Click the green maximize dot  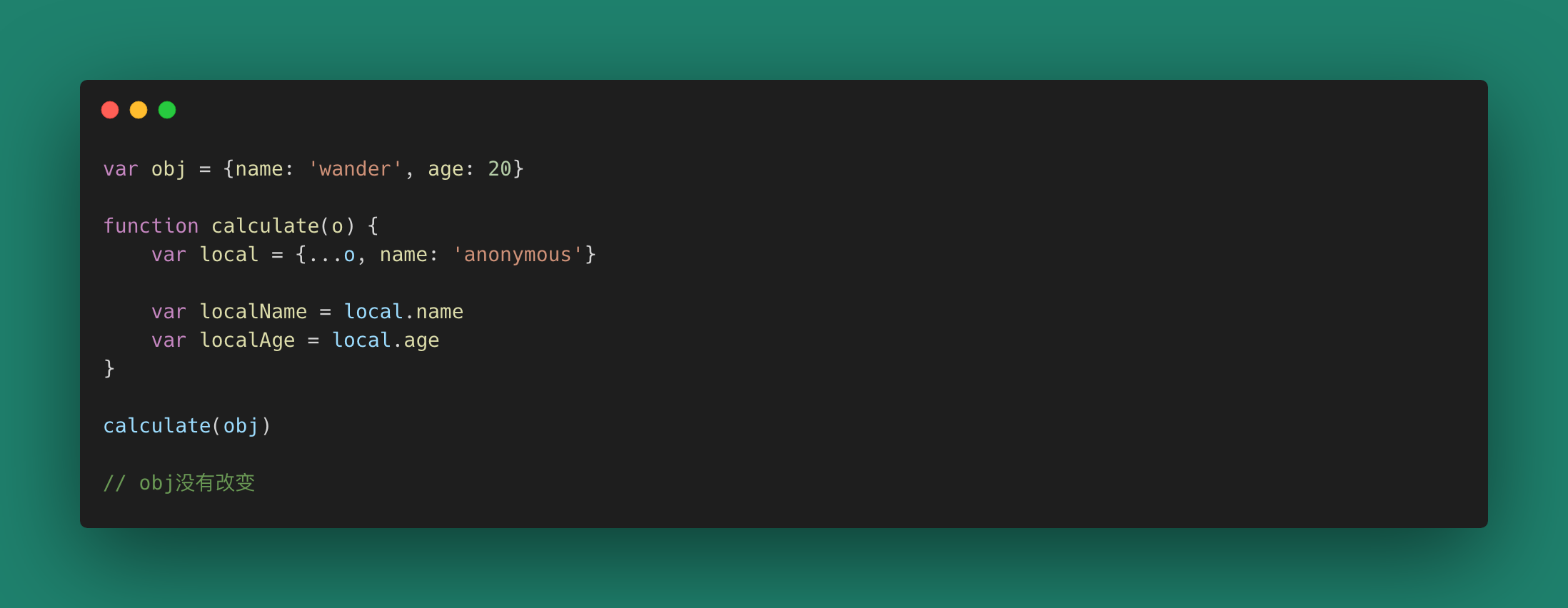167,110
